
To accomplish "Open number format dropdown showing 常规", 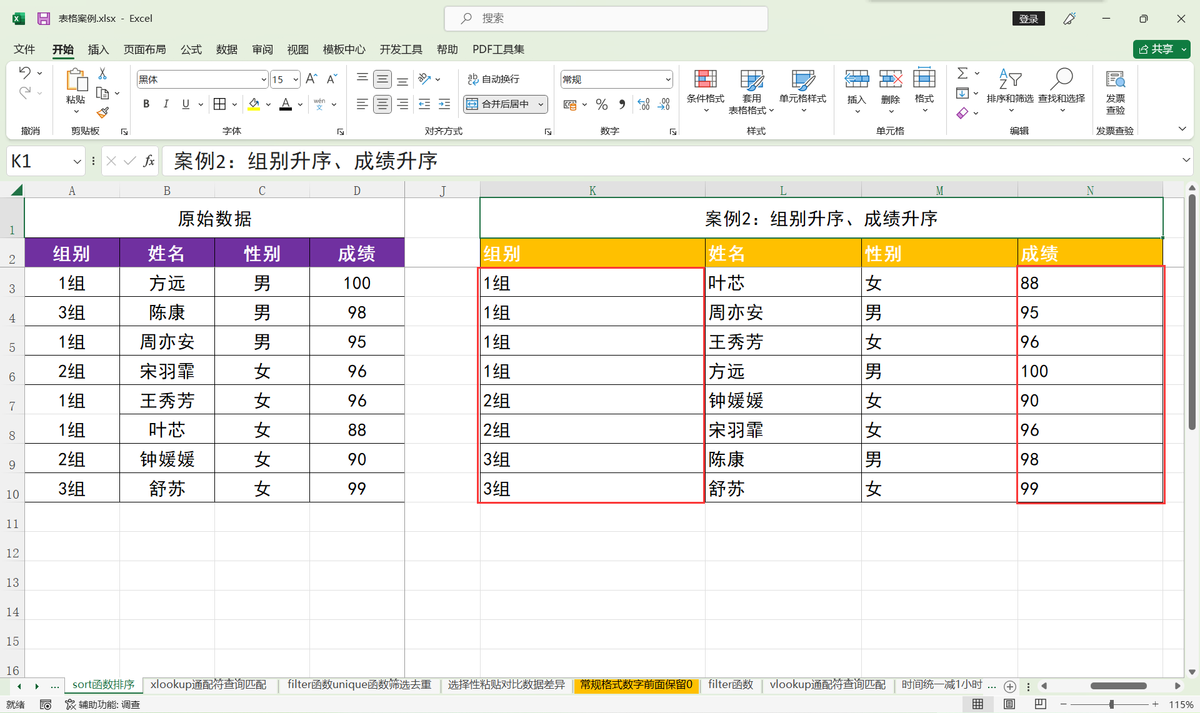I will point(668,79).
